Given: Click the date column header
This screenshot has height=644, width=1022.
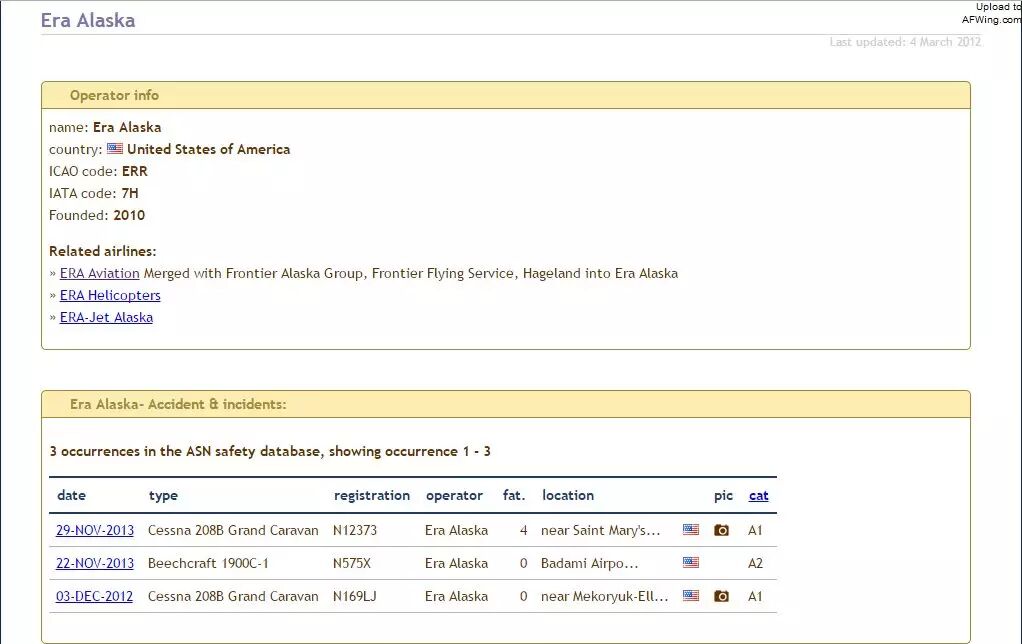Looking at the screenshot, I should 72,495.
